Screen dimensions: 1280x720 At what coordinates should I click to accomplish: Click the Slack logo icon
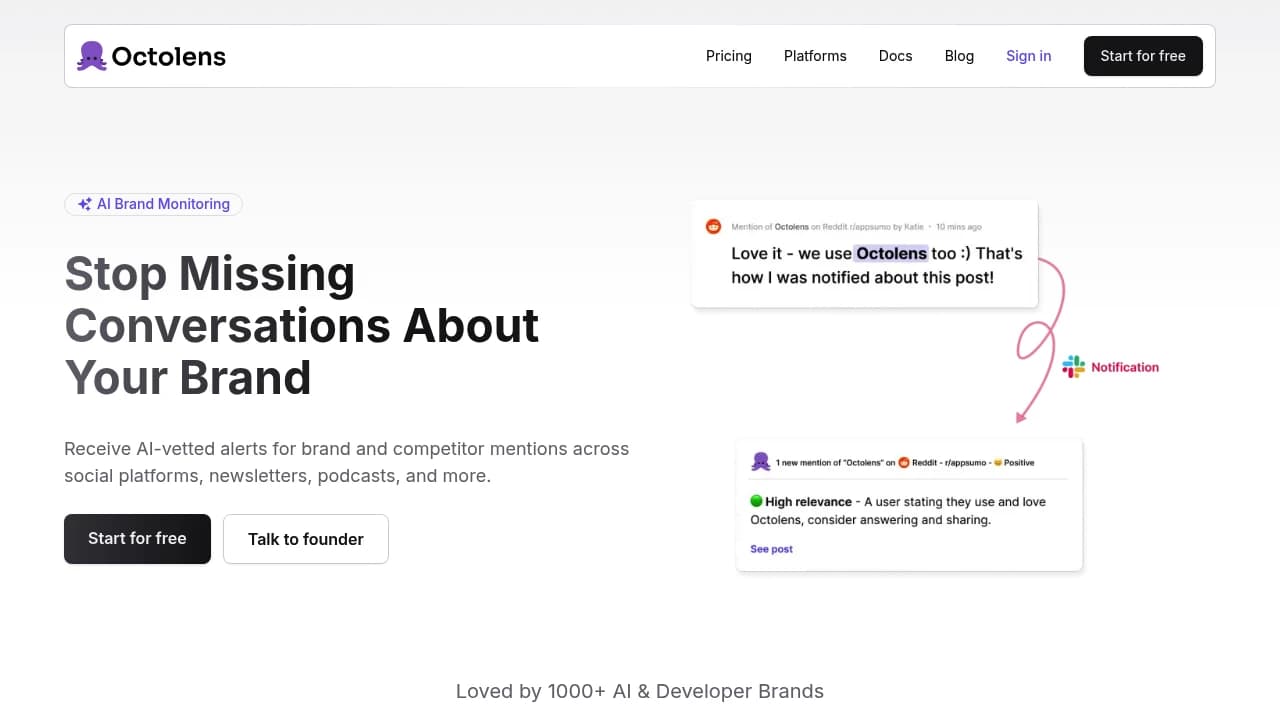1074,367
